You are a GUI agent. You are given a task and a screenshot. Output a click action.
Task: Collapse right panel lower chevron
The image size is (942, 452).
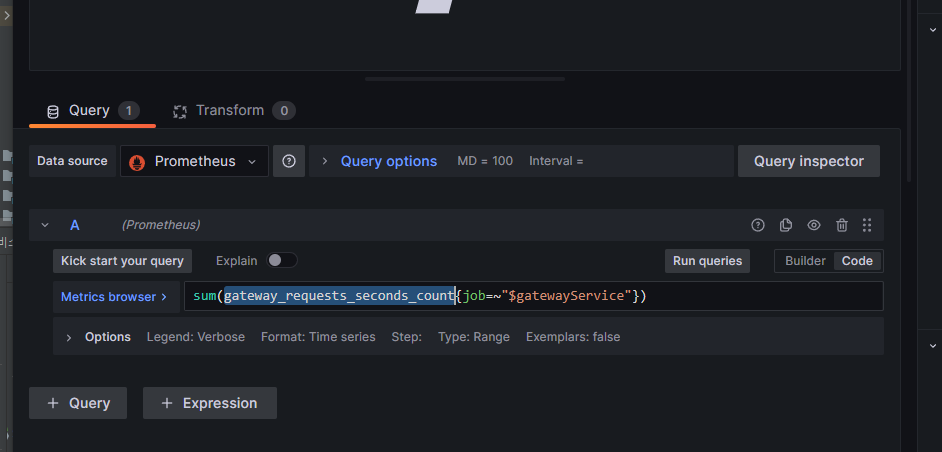point(932,346)
